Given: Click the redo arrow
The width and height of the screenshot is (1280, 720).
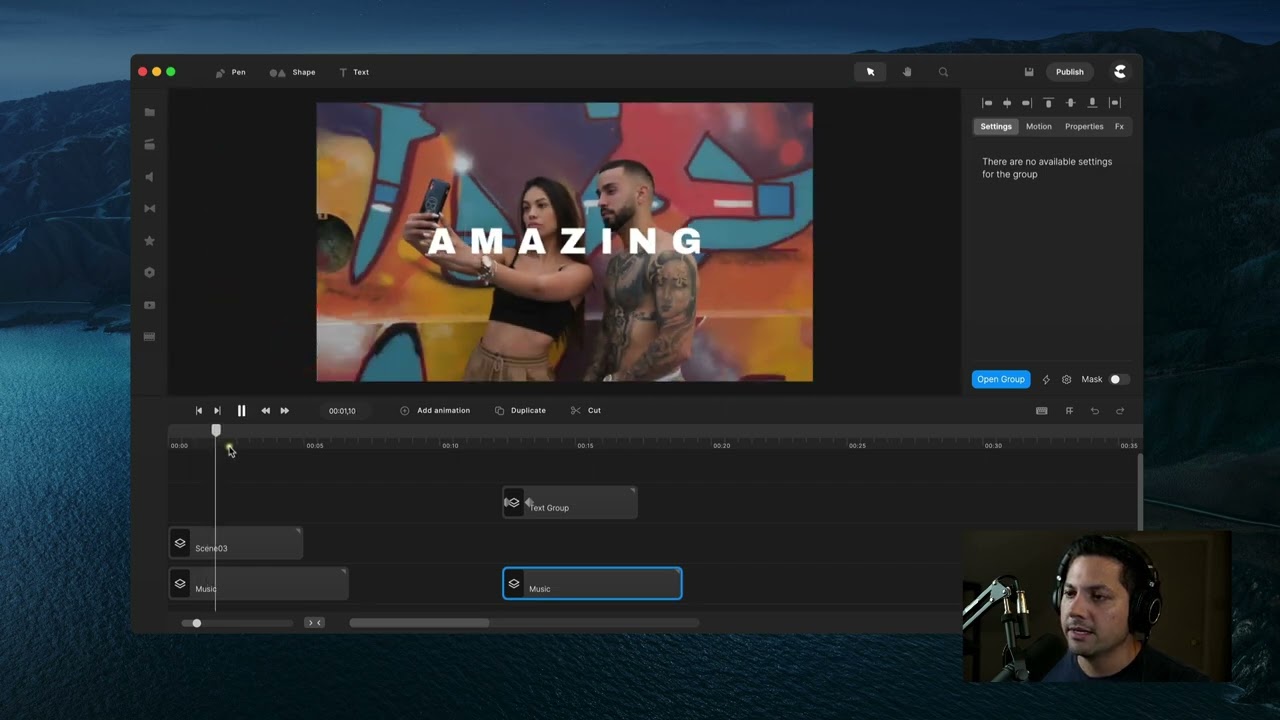Looking at the screenshot, I should pos(1120,411).
